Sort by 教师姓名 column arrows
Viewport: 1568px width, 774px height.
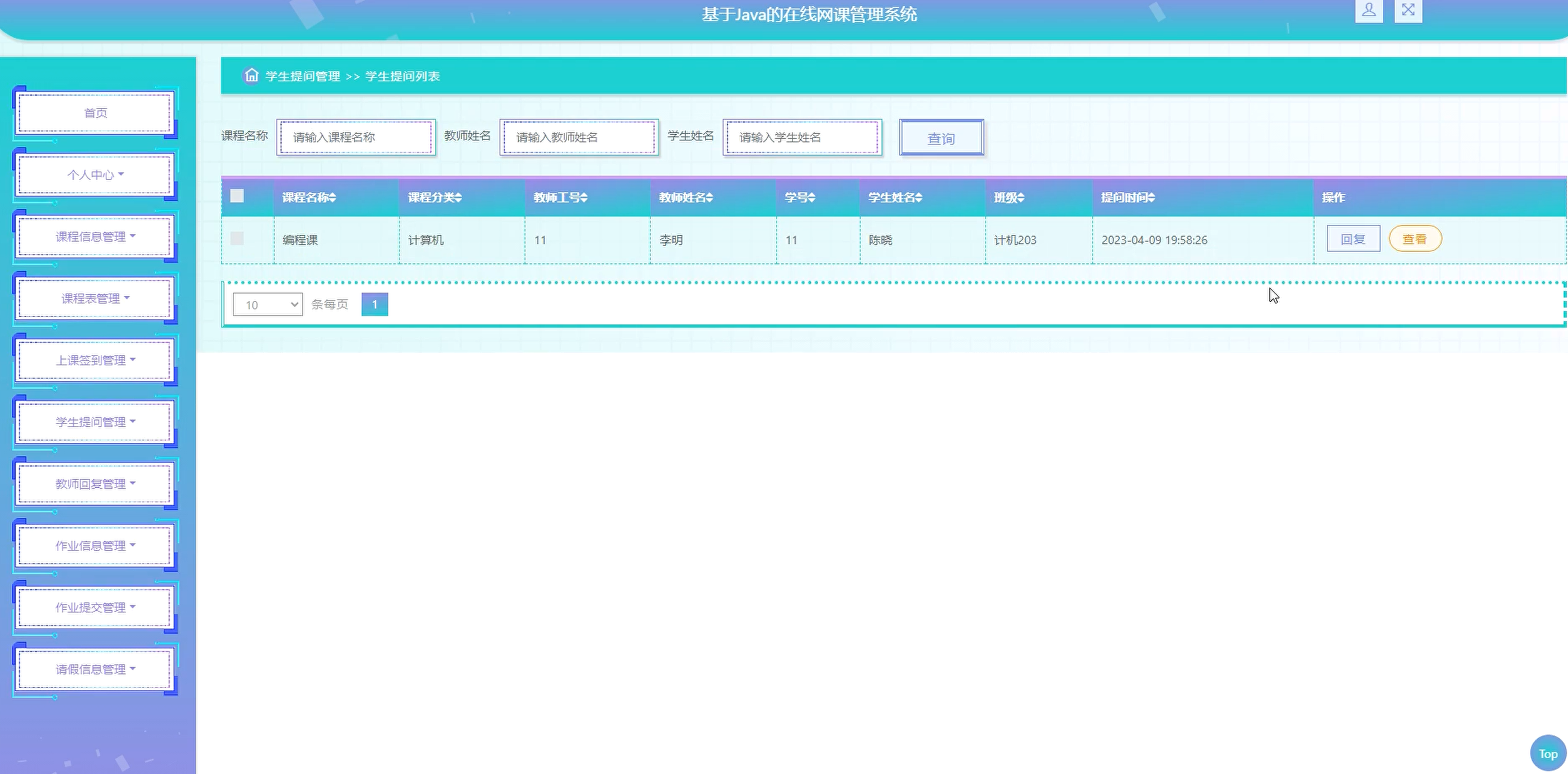point(709,197)
